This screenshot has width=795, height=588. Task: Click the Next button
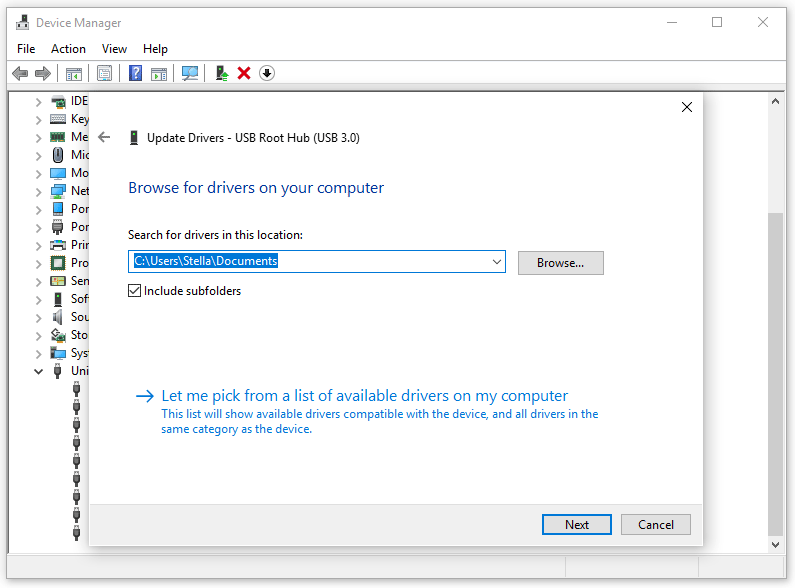pos(576,524)
